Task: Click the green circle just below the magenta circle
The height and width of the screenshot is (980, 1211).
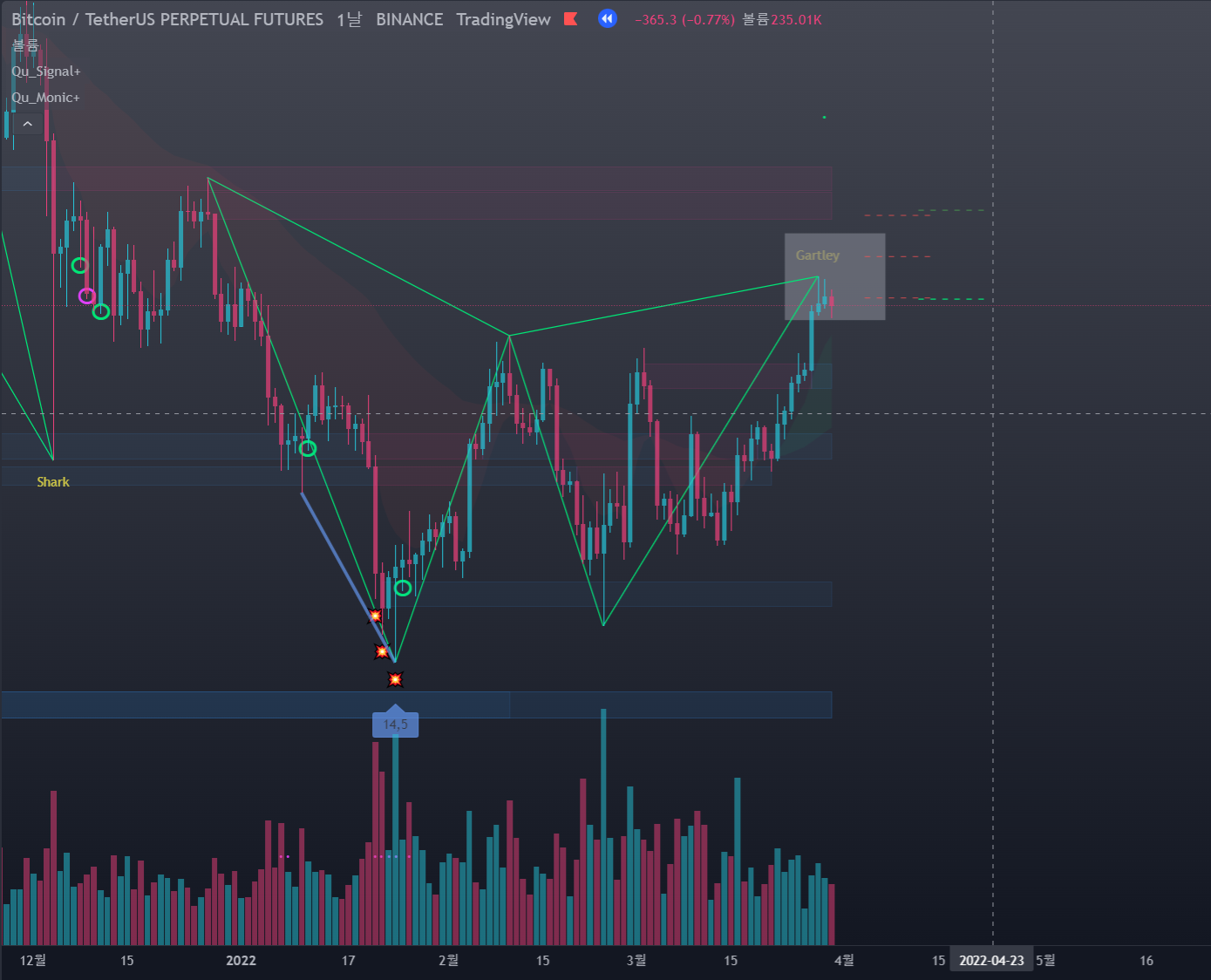Action: (101, 310)
